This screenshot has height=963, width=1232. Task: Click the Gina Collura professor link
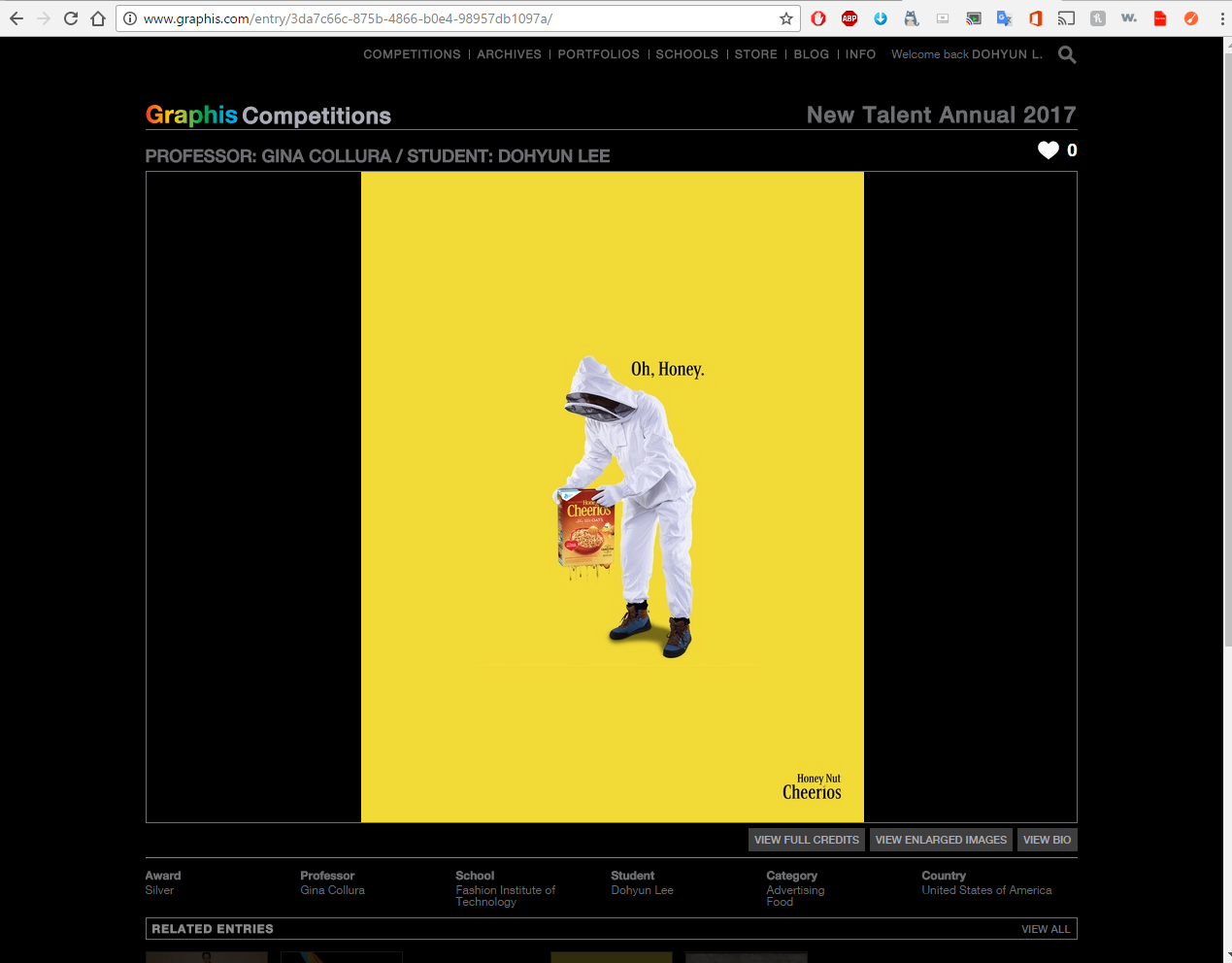click(x=333, y=890)
